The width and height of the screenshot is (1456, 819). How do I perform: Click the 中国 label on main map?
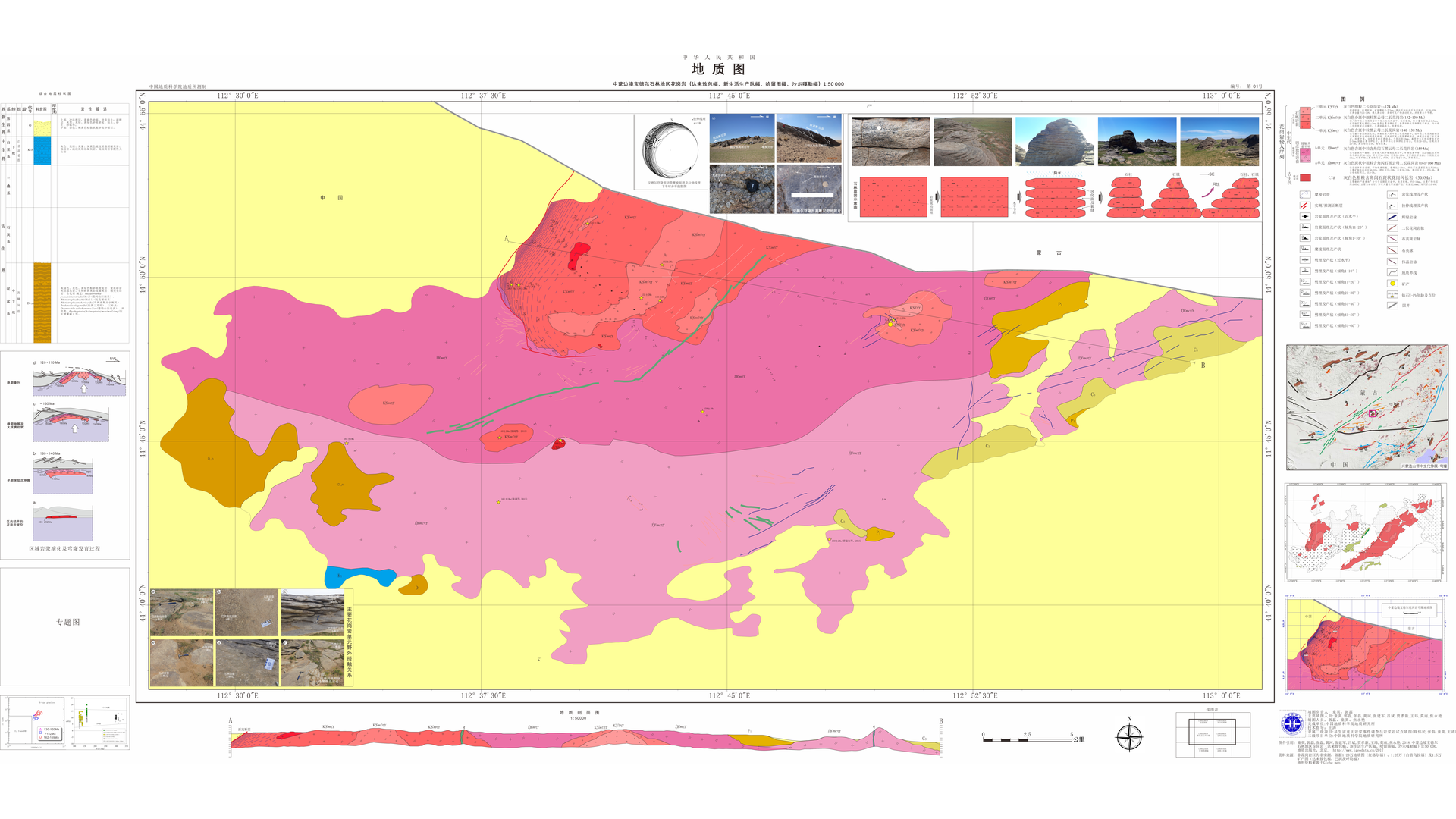(x=331, y=198)
